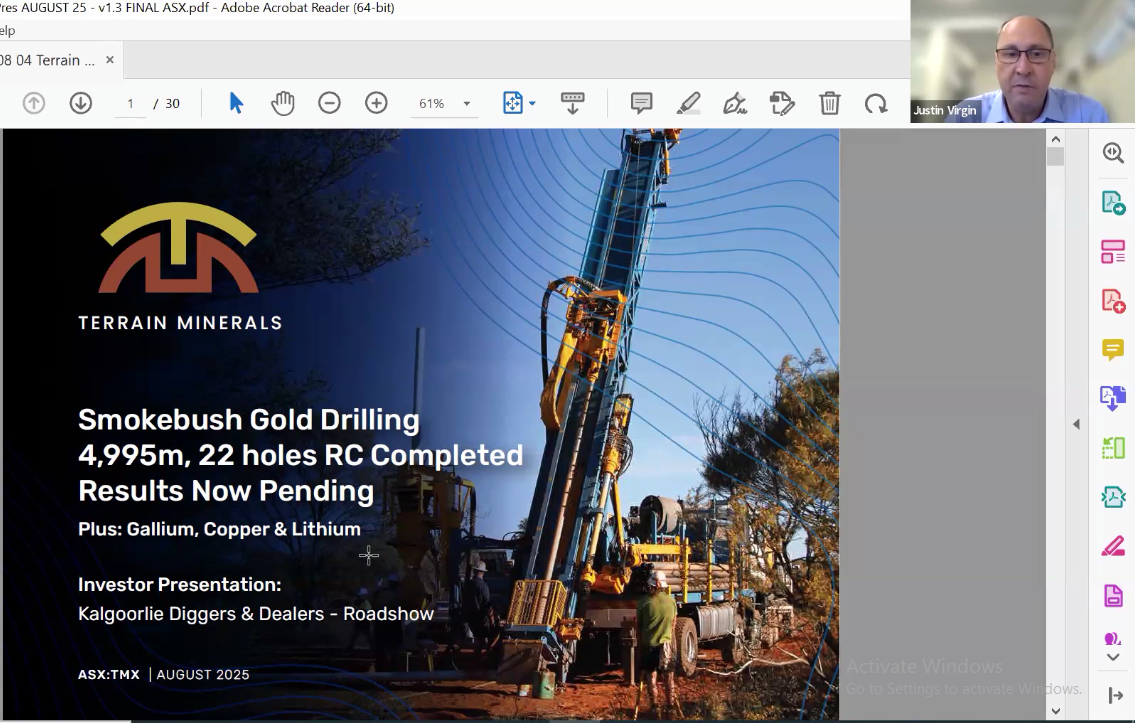This screenshot has height=723, width=1135.
Task: Collapse the right tools pane arrow
Action: click(x=1076, y=424)
